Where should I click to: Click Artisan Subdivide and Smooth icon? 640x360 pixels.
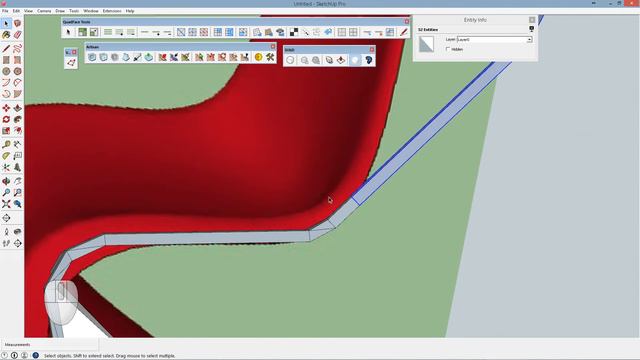pyautogui.click(x=92, y=58)
